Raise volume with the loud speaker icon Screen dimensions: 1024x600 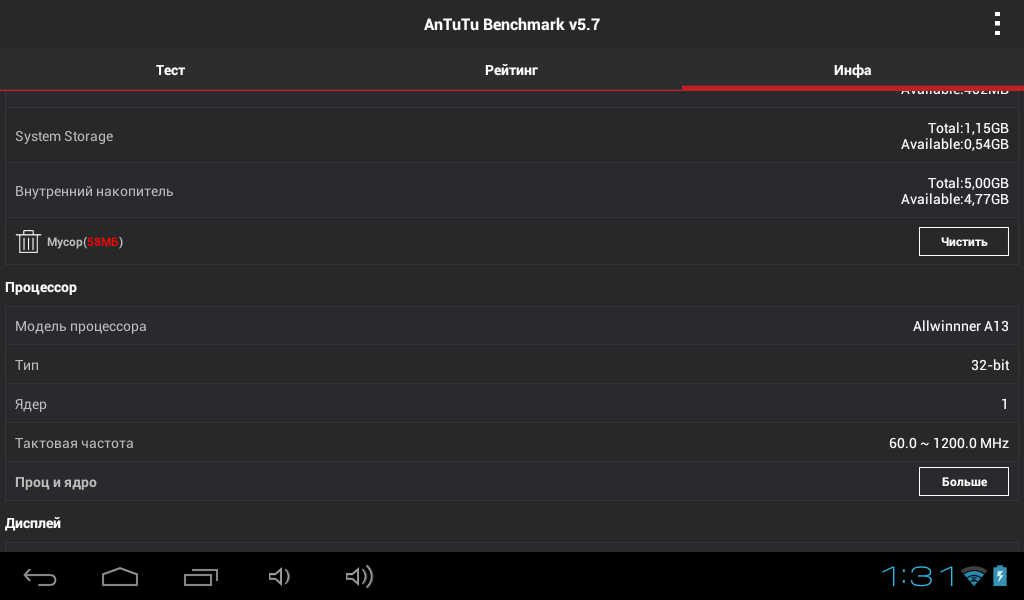coord(359,576)
